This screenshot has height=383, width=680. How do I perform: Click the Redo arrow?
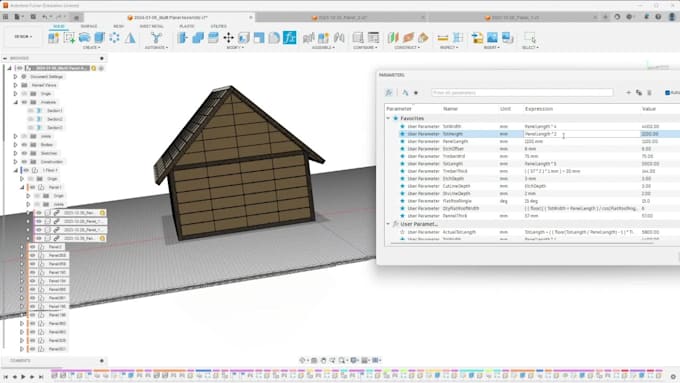59,17
